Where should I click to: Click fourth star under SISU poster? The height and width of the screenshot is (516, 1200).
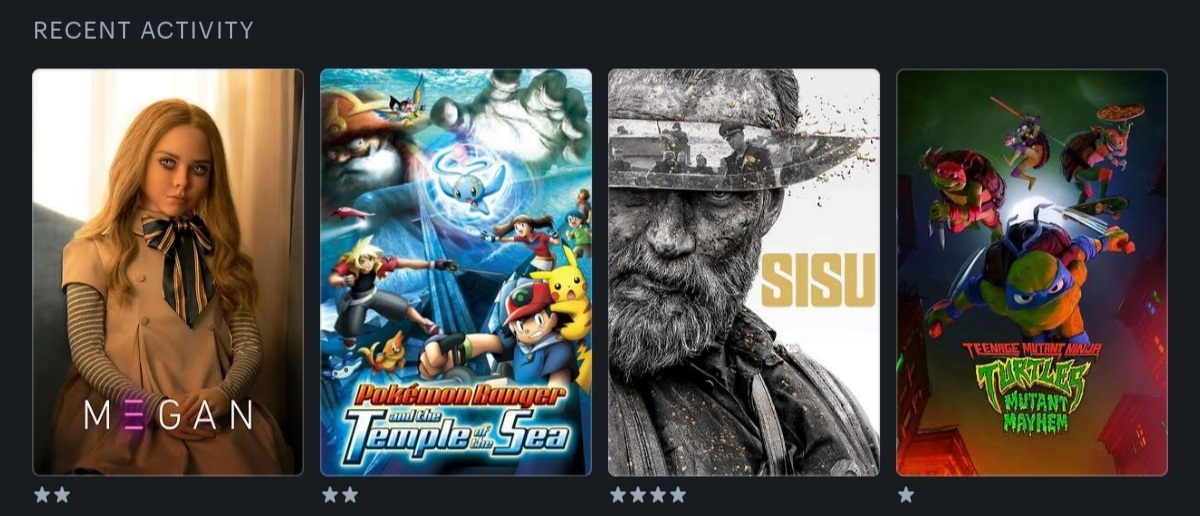point(678,494)
